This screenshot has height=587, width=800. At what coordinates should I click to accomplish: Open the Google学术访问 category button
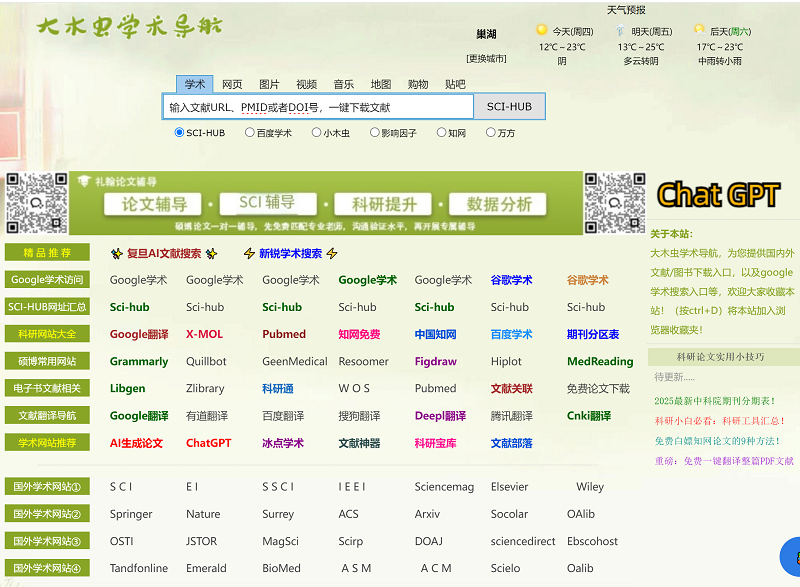click(47, 279)
